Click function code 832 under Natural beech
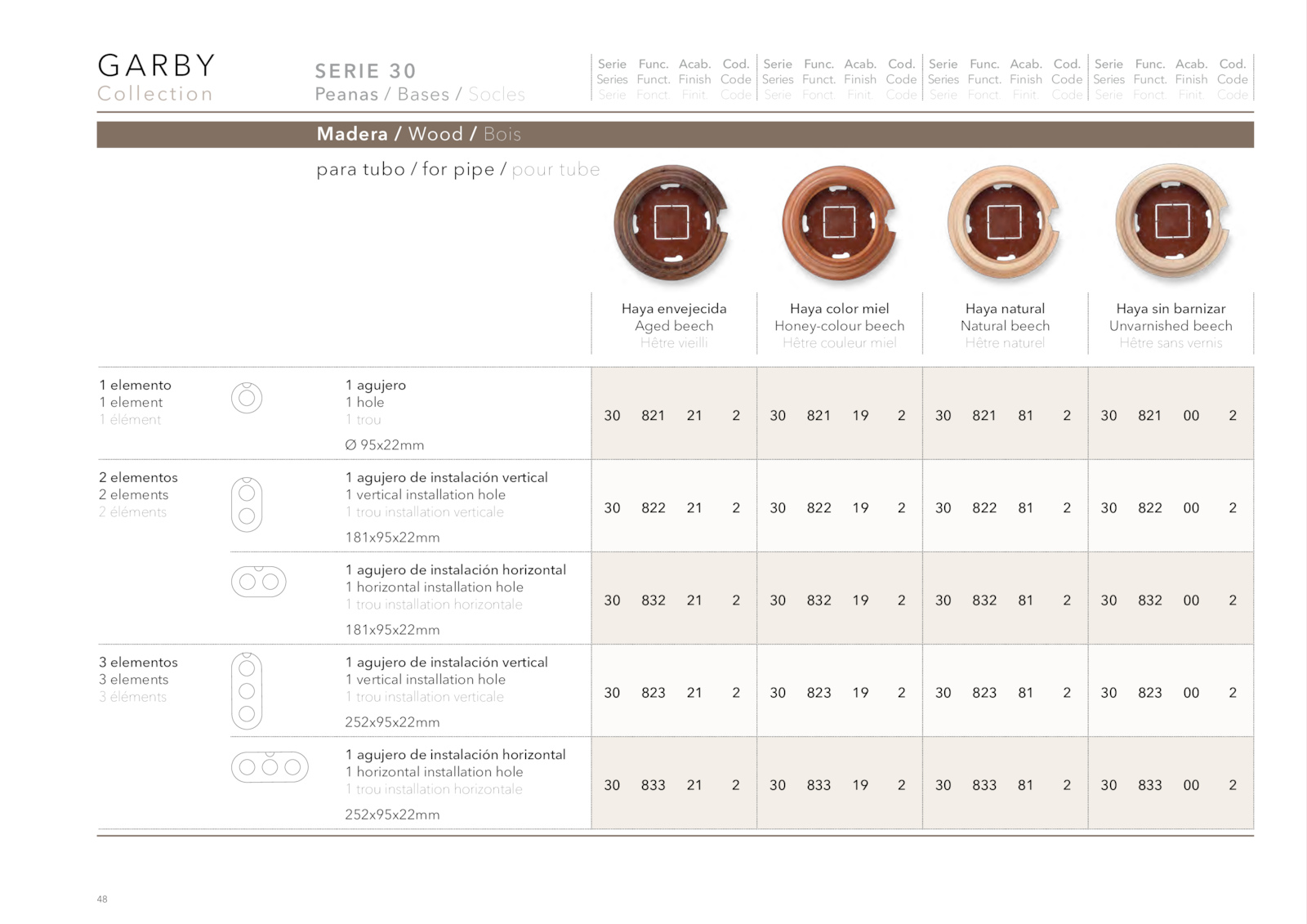 pos(984,600)
